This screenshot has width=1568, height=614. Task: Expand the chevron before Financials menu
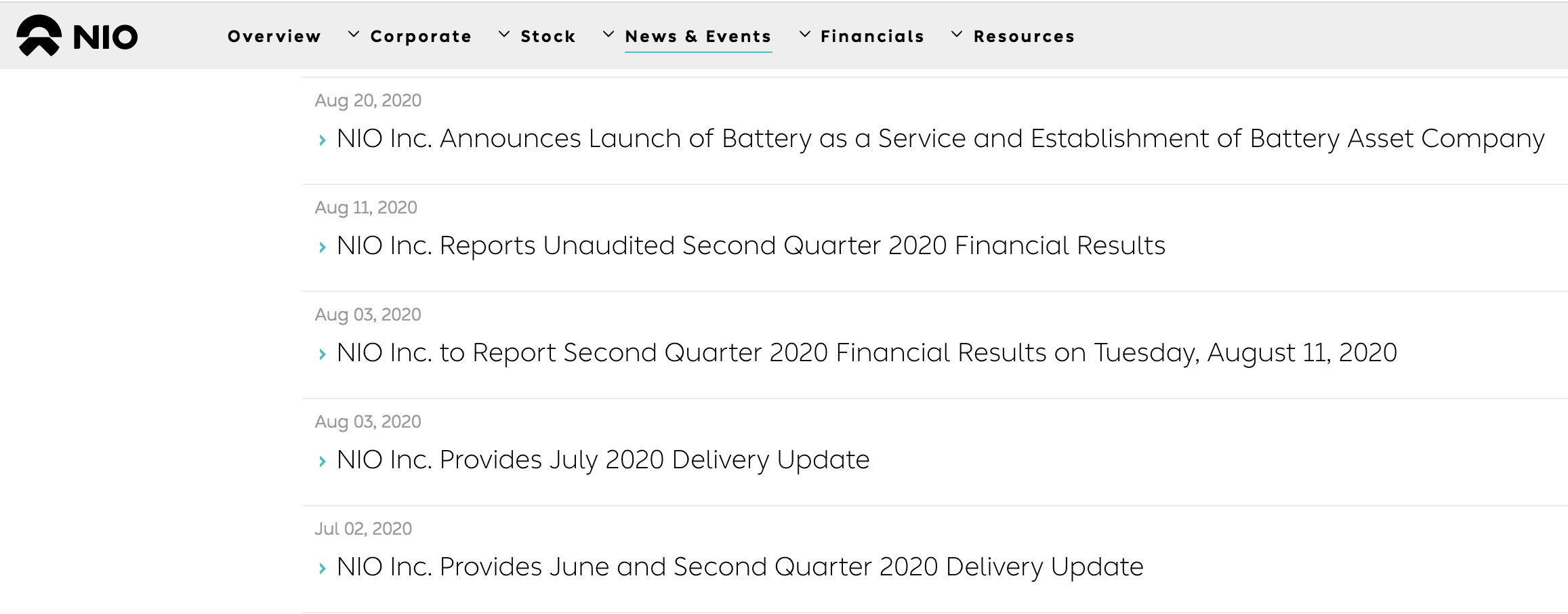pos(804,34)
